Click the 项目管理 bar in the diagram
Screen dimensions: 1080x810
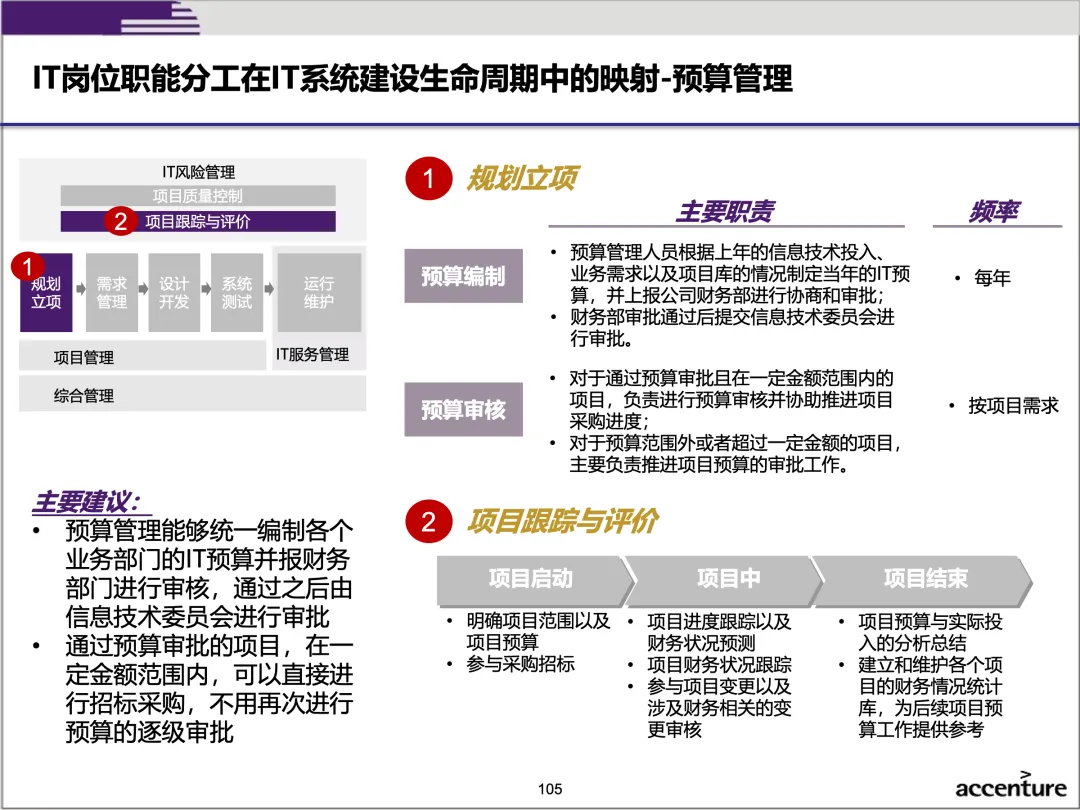(143, 357)
